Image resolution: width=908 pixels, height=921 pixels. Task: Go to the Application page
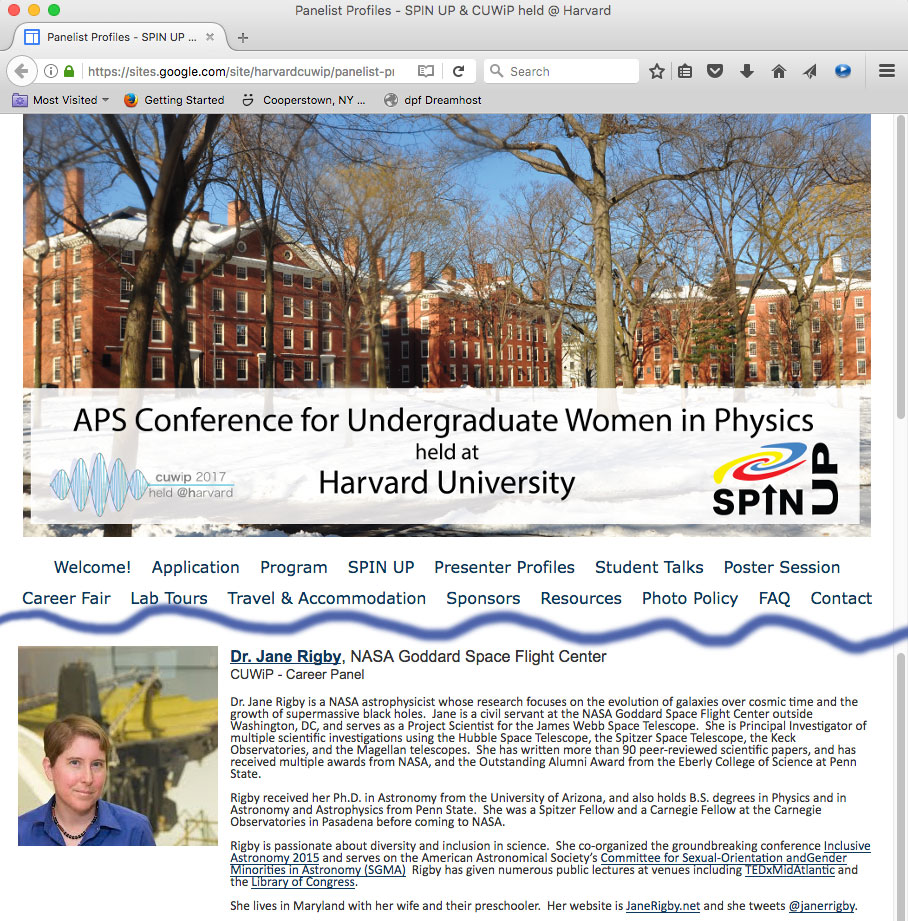tap(196, 567)
